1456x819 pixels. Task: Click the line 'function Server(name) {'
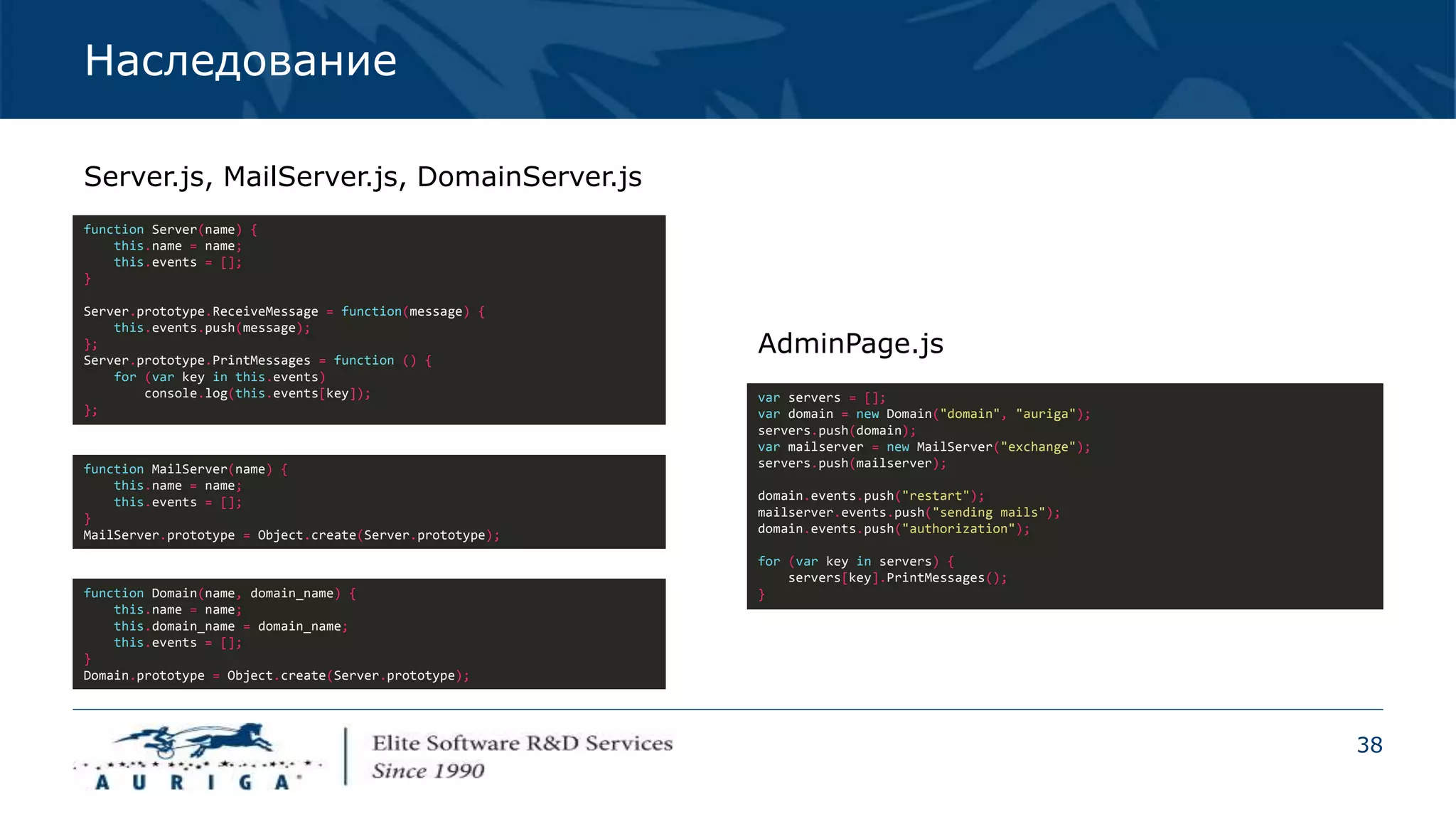click(171, 230)
